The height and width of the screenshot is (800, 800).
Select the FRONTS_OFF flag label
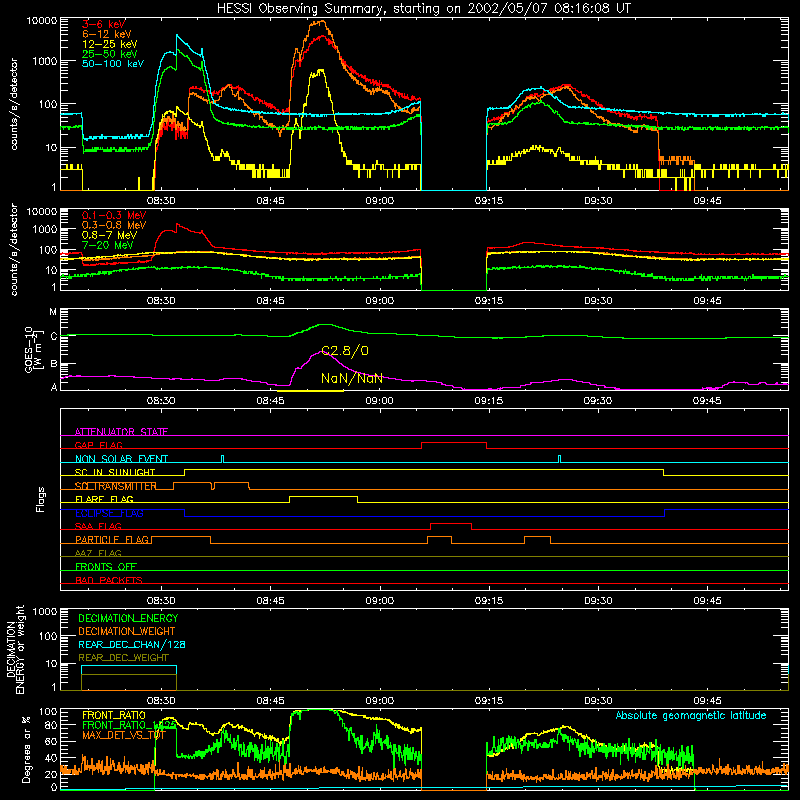106,566
